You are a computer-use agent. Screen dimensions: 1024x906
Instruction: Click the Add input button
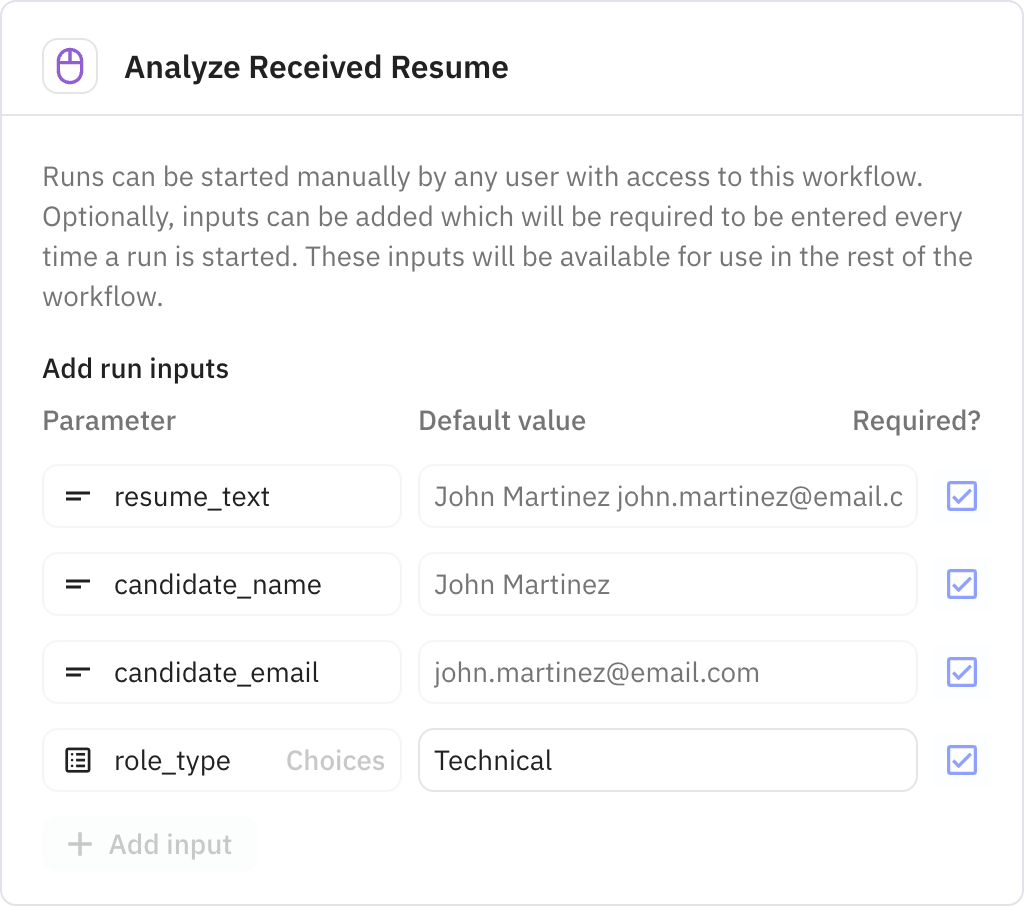[150, 844]
